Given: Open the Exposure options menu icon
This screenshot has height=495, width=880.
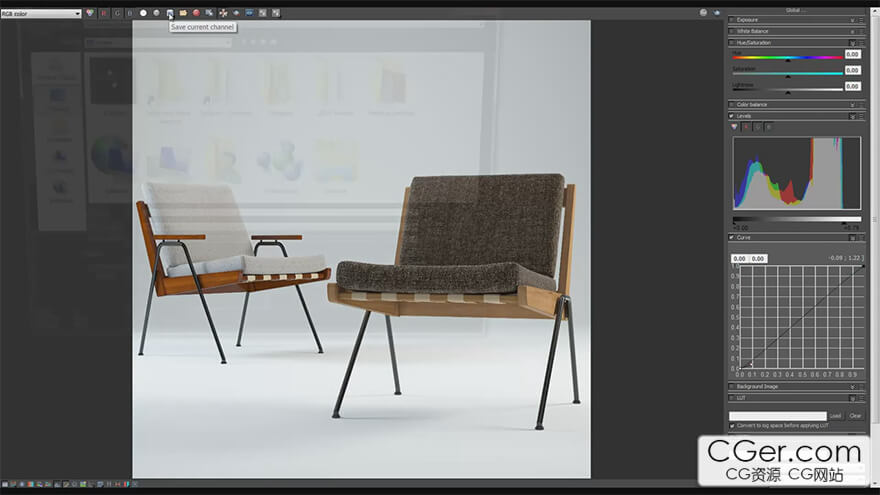Looking at the screenshot, I should pos(861,20).
